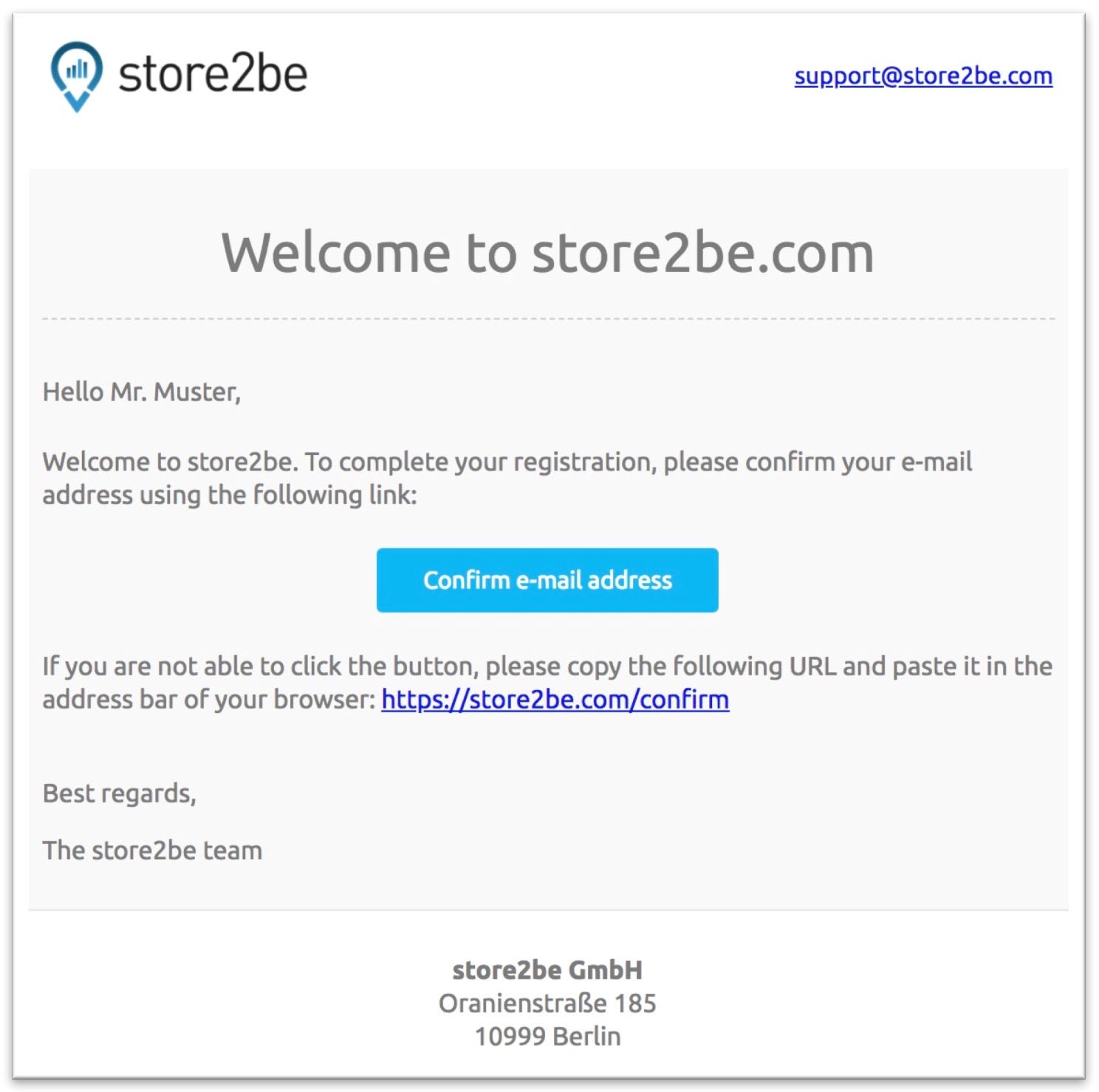Screen dimensions: 1099x1092
Task: Click the 'store2be.com' part of the heading
Action: [703, 253]
